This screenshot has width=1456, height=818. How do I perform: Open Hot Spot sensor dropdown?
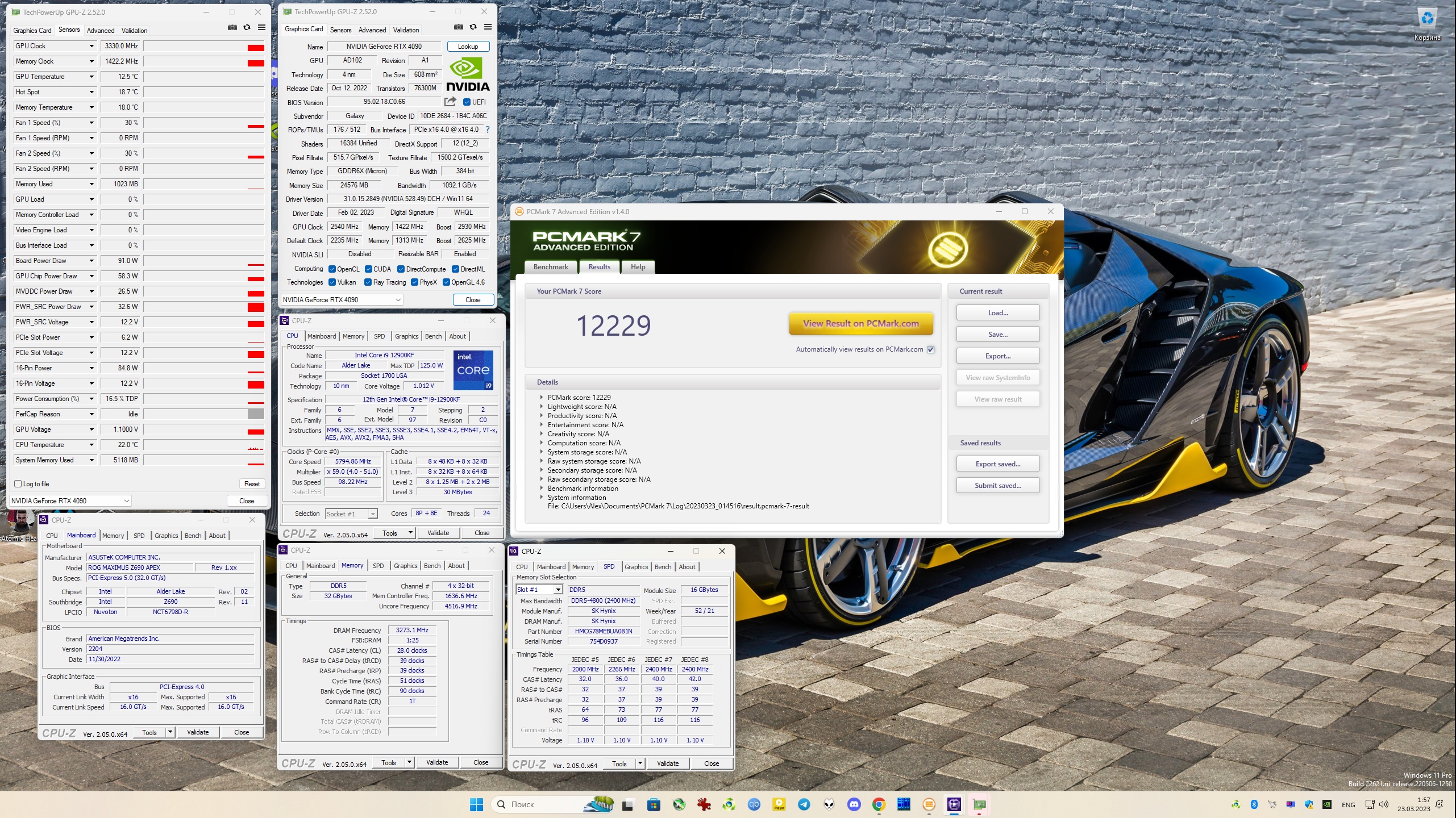pyautogui.click(x=91, y=92)
